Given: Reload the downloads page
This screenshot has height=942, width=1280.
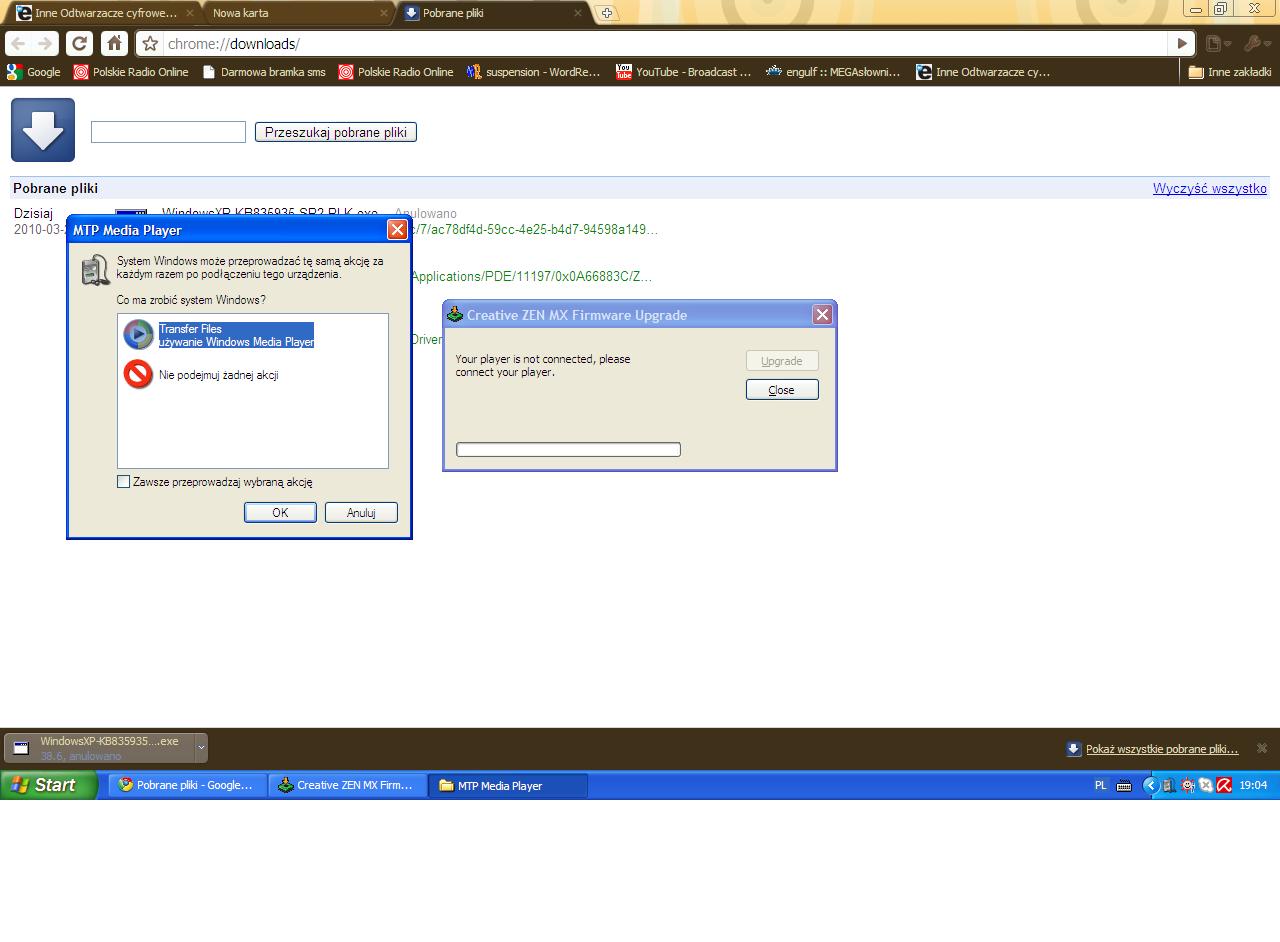Looking at the screenshot, I should (x=79, y=44).
